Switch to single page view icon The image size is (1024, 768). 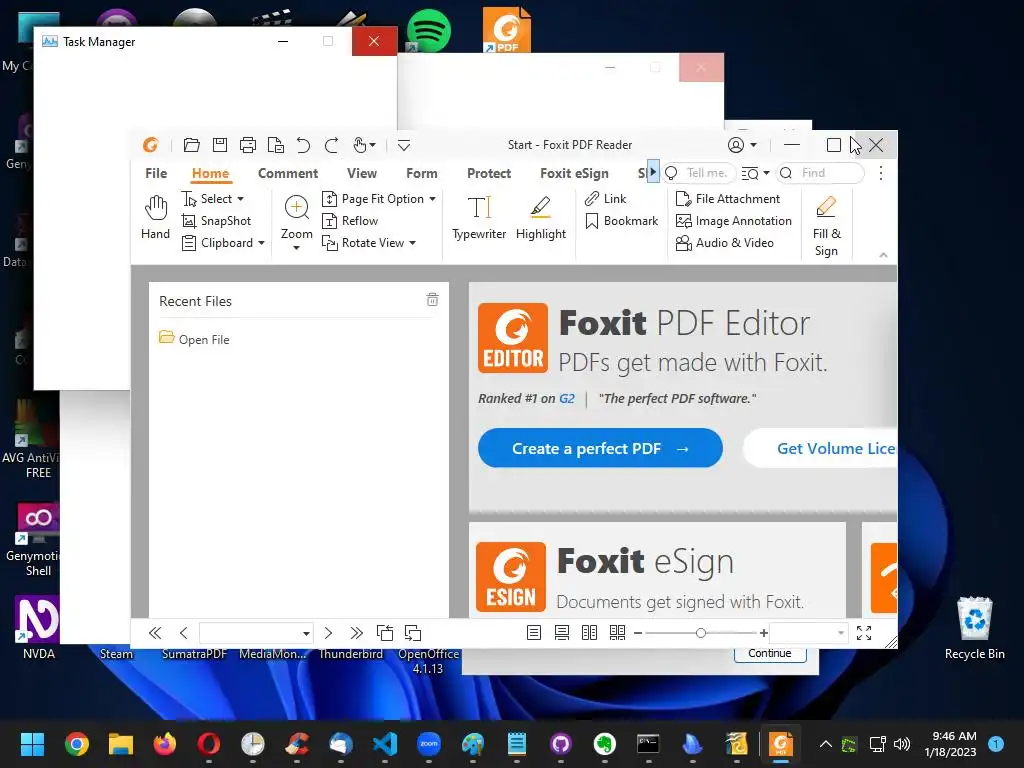pyautogui.click(x=534, y=632)
